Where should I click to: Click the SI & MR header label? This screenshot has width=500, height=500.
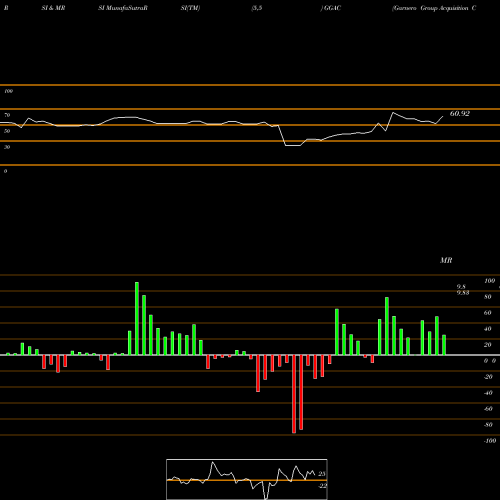click(53, 8)
